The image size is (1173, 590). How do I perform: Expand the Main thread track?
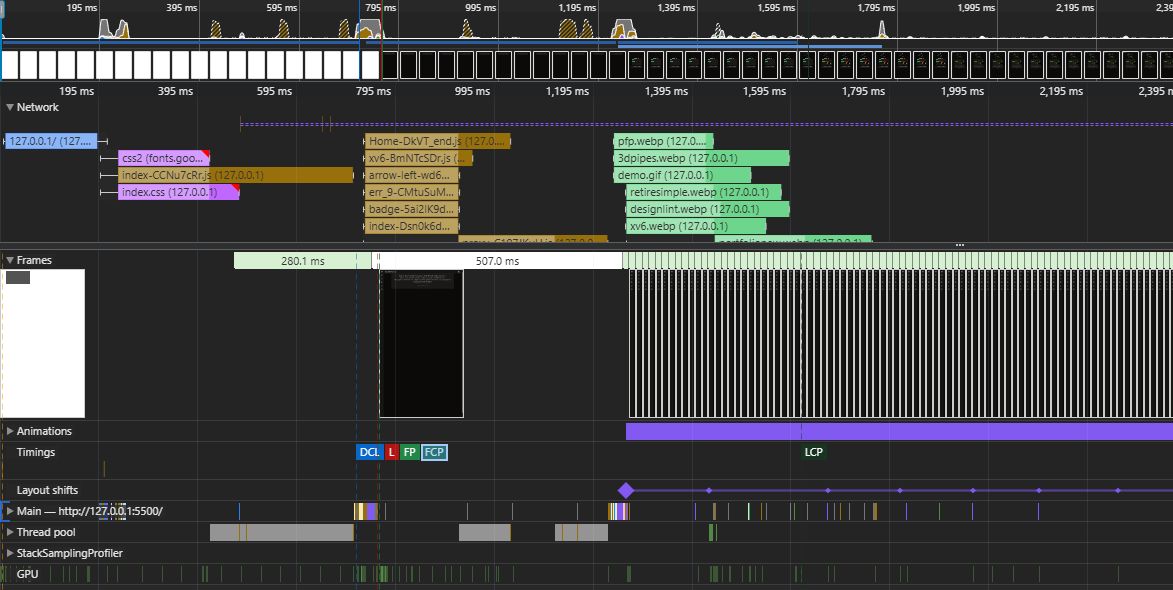(x=10, y=511)
